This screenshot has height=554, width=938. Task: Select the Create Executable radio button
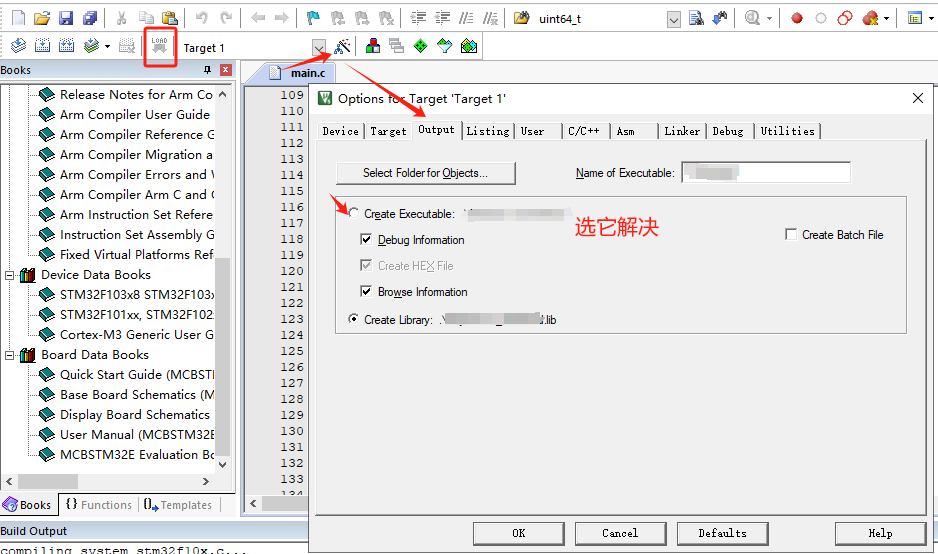[x=354, y=214]
